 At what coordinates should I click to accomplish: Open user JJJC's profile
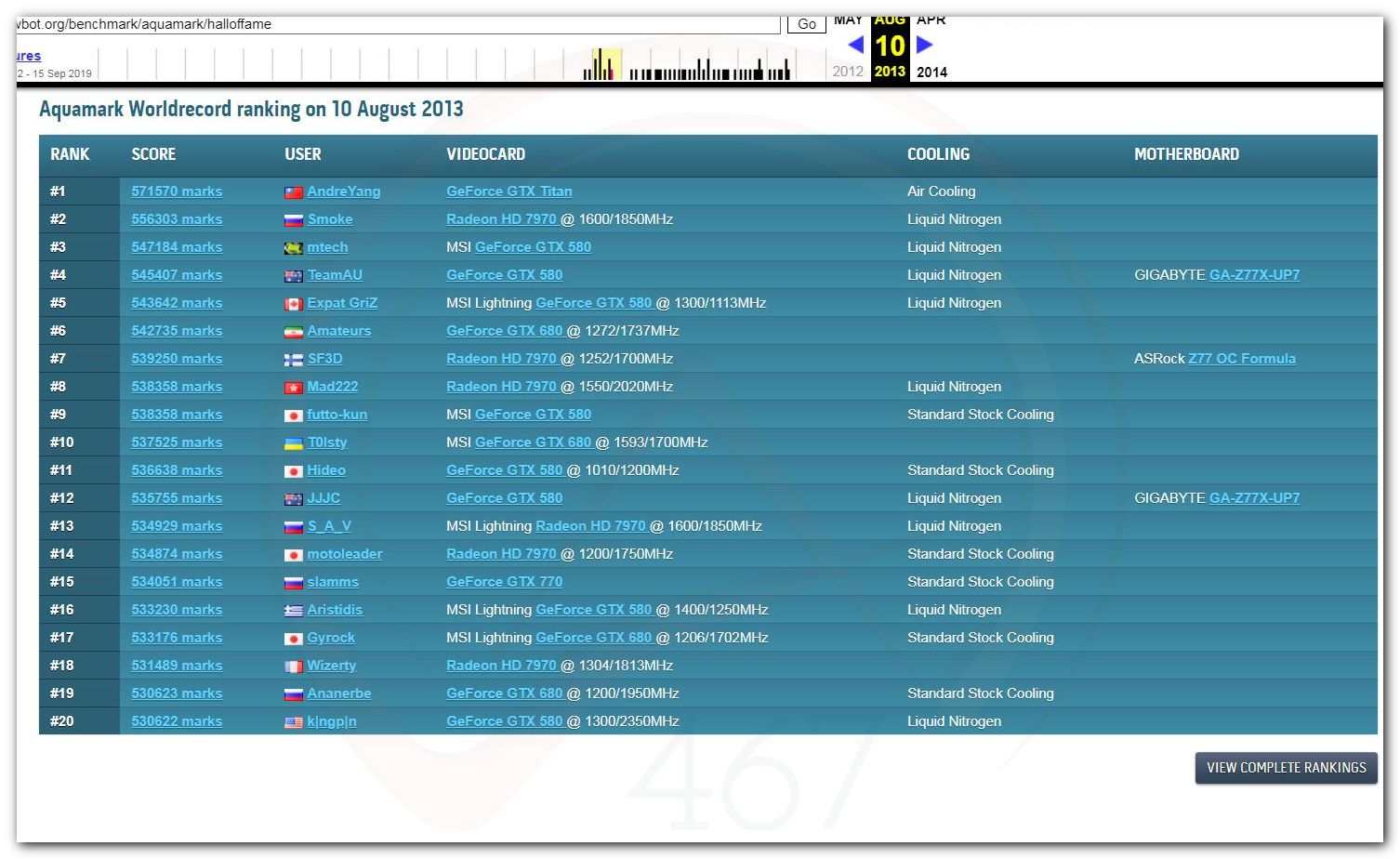(x=324, y=498)
